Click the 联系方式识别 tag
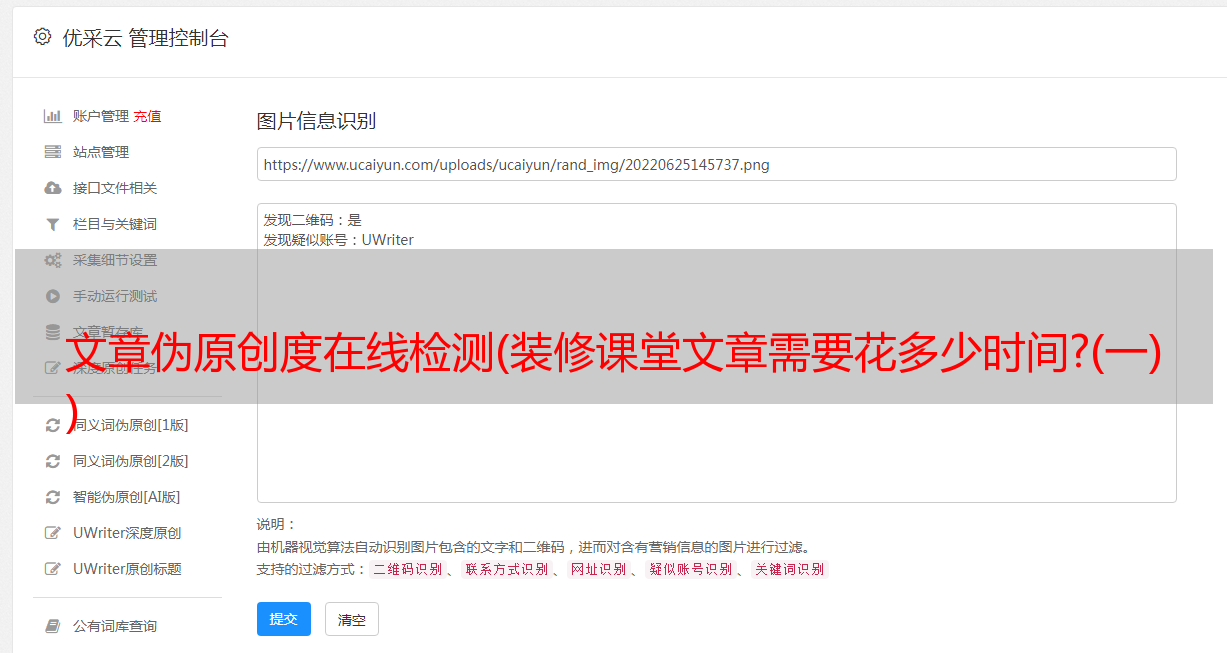The image size is (1227, 653). (x=506, y=569)
